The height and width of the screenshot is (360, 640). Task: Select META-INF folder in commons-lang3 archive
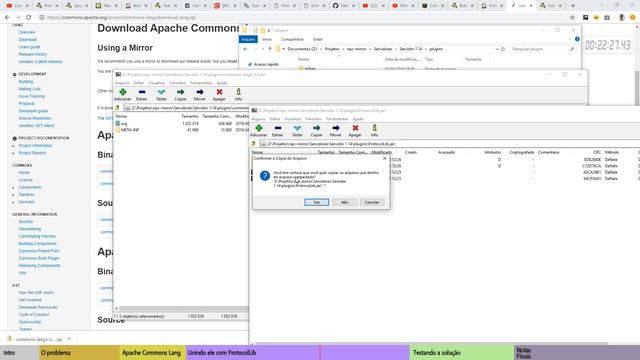point(130,130)
